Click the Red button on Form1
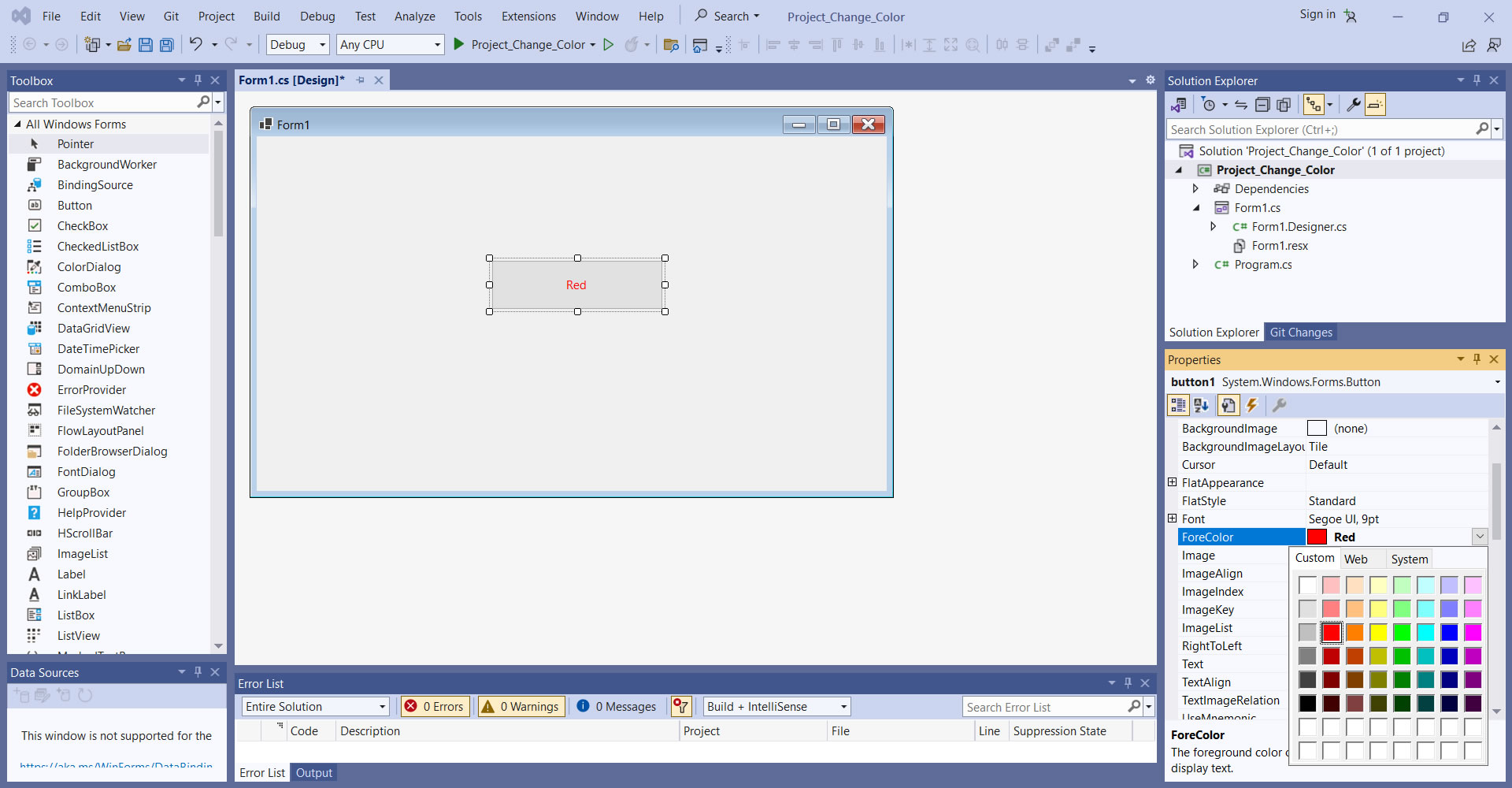This screenshot has height=788, width=1512. pyautogui.click(x=576, y=285)
